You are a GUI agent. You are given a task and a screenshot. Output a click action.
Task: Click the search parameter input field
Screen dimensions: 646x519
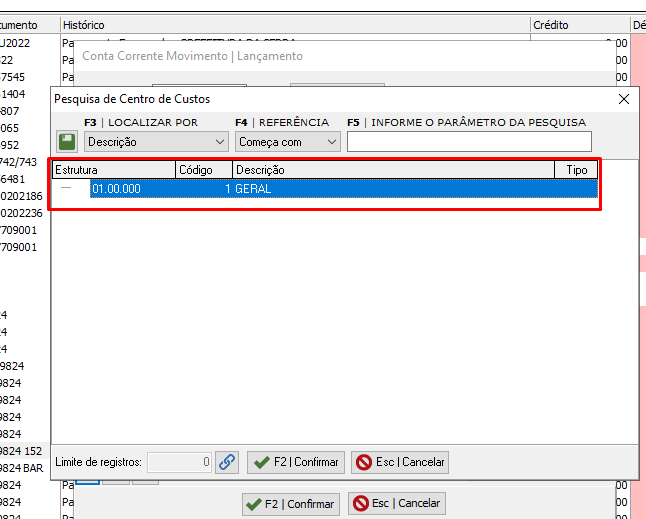469,142
